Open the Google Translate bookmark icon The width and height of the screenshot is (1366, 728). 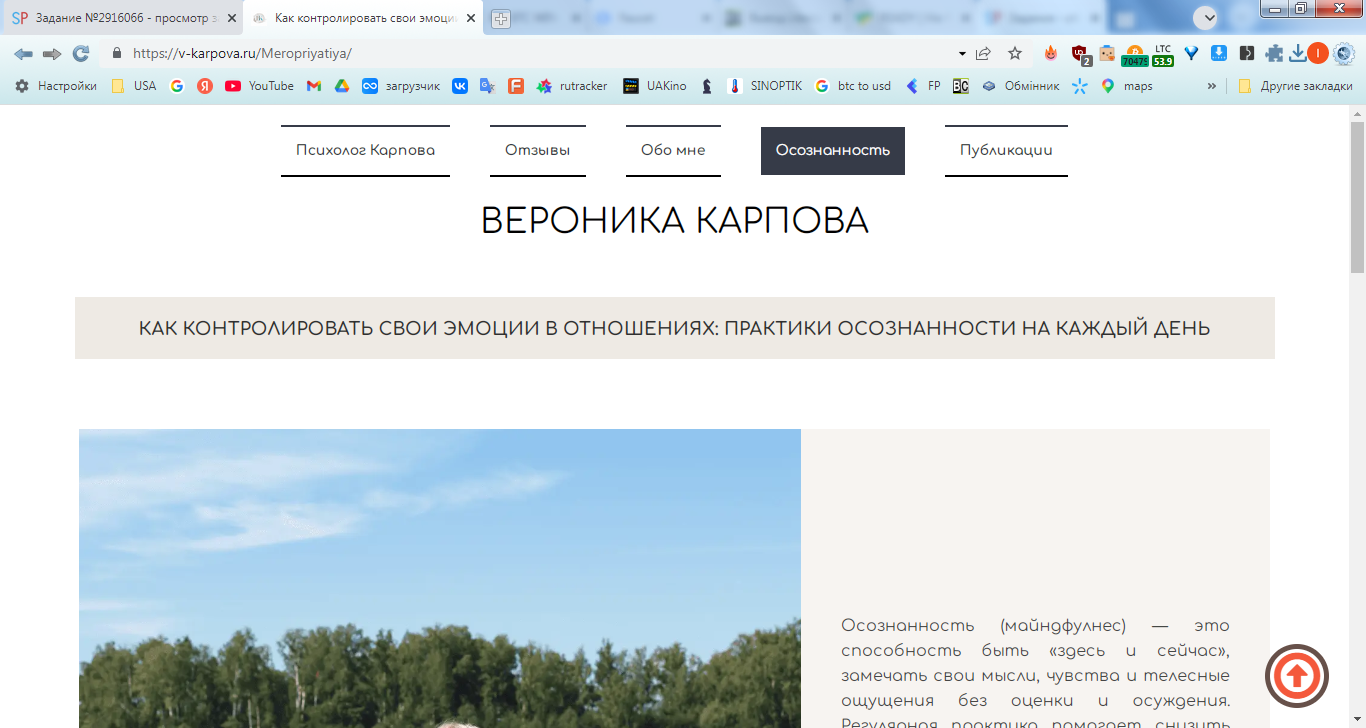(488, 86)
